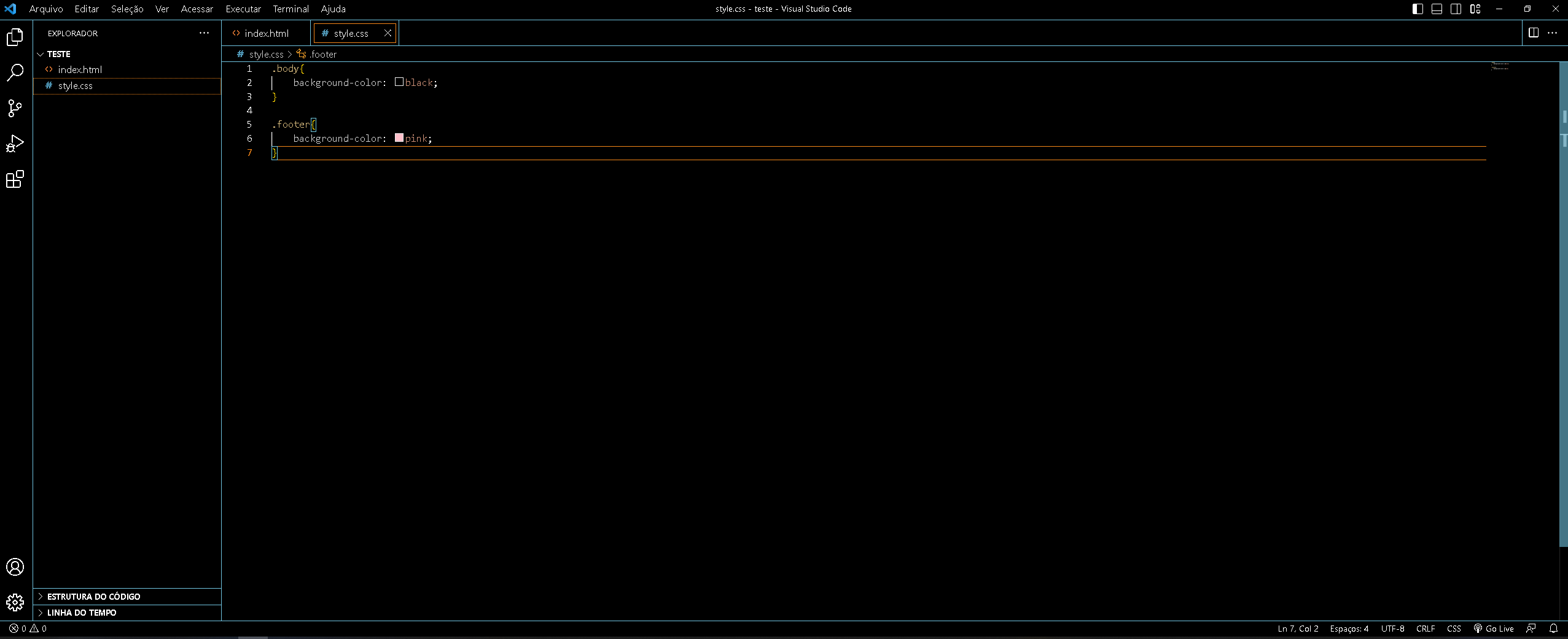Image resolution: width=1568 pixels, height=639 pixels.
Task: Open the Seleção menu
Action: [x=127, y=9]
